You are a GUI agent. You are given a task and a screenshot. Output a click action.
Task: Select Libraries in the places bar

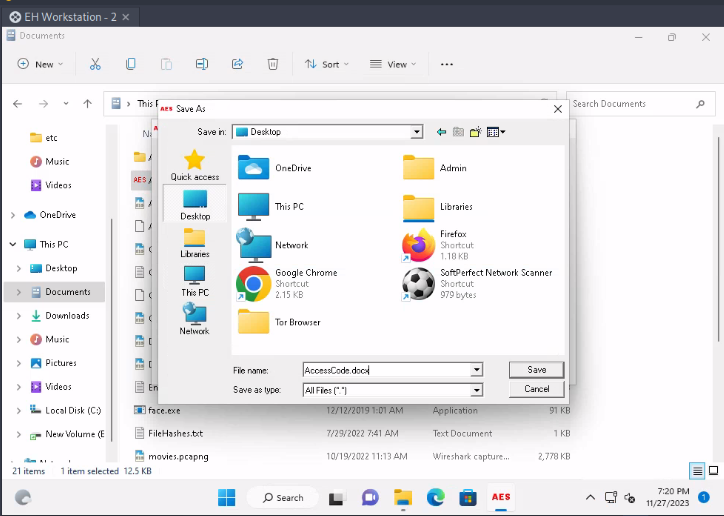tap(194, 243)
